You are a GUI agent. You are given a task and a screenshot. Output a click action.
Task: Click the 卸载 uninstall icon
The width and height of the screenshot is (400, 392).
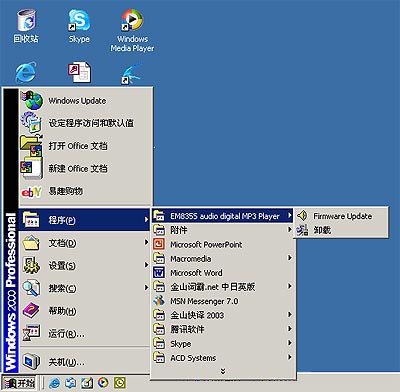click(303, 230)
